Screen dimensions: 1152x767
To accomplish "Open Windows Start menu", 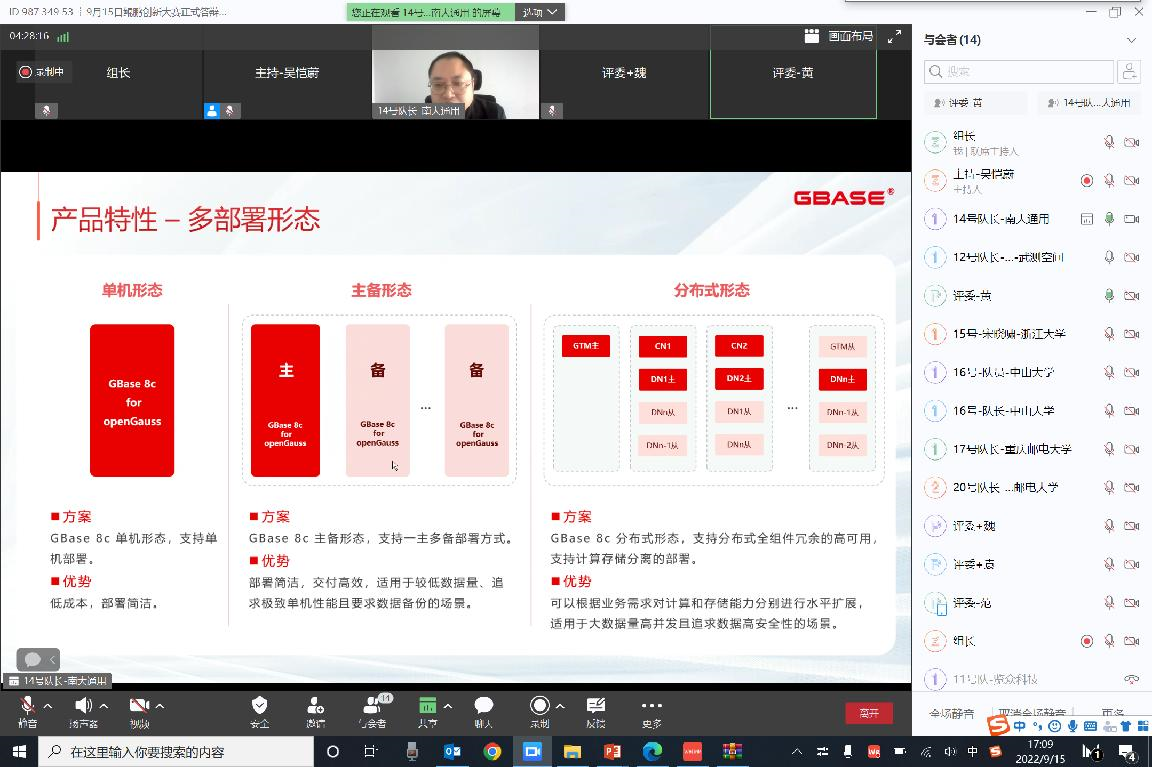I will [x=19, y=752].
